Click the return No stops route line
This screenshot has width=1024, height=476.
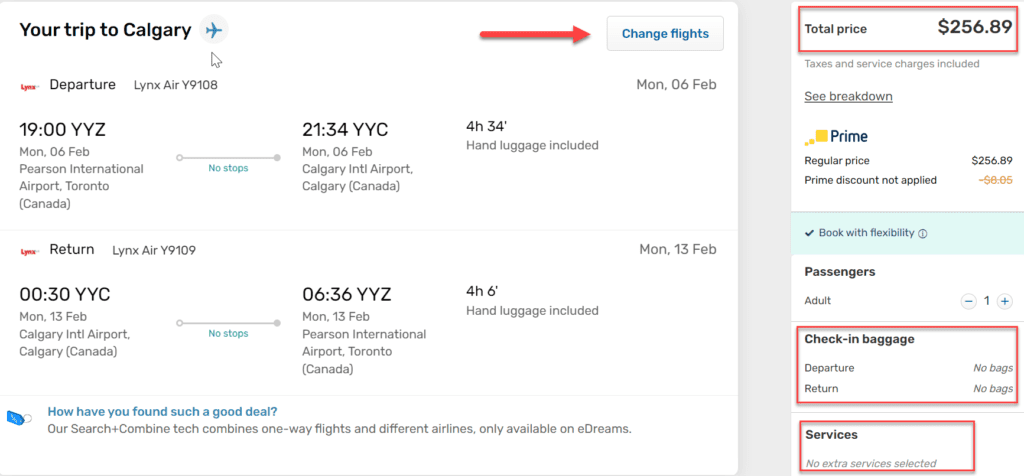(x=229, y=323)
